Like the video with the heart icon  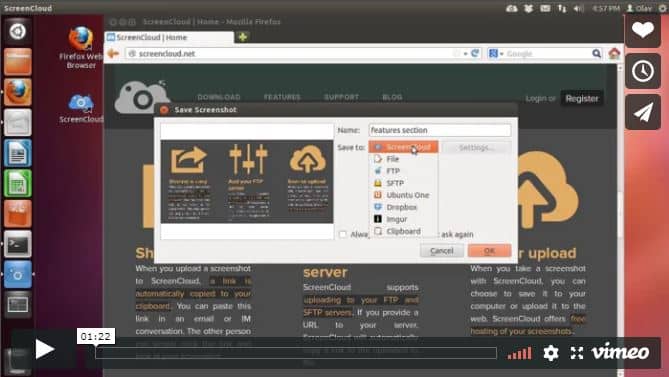coord(643,30)
